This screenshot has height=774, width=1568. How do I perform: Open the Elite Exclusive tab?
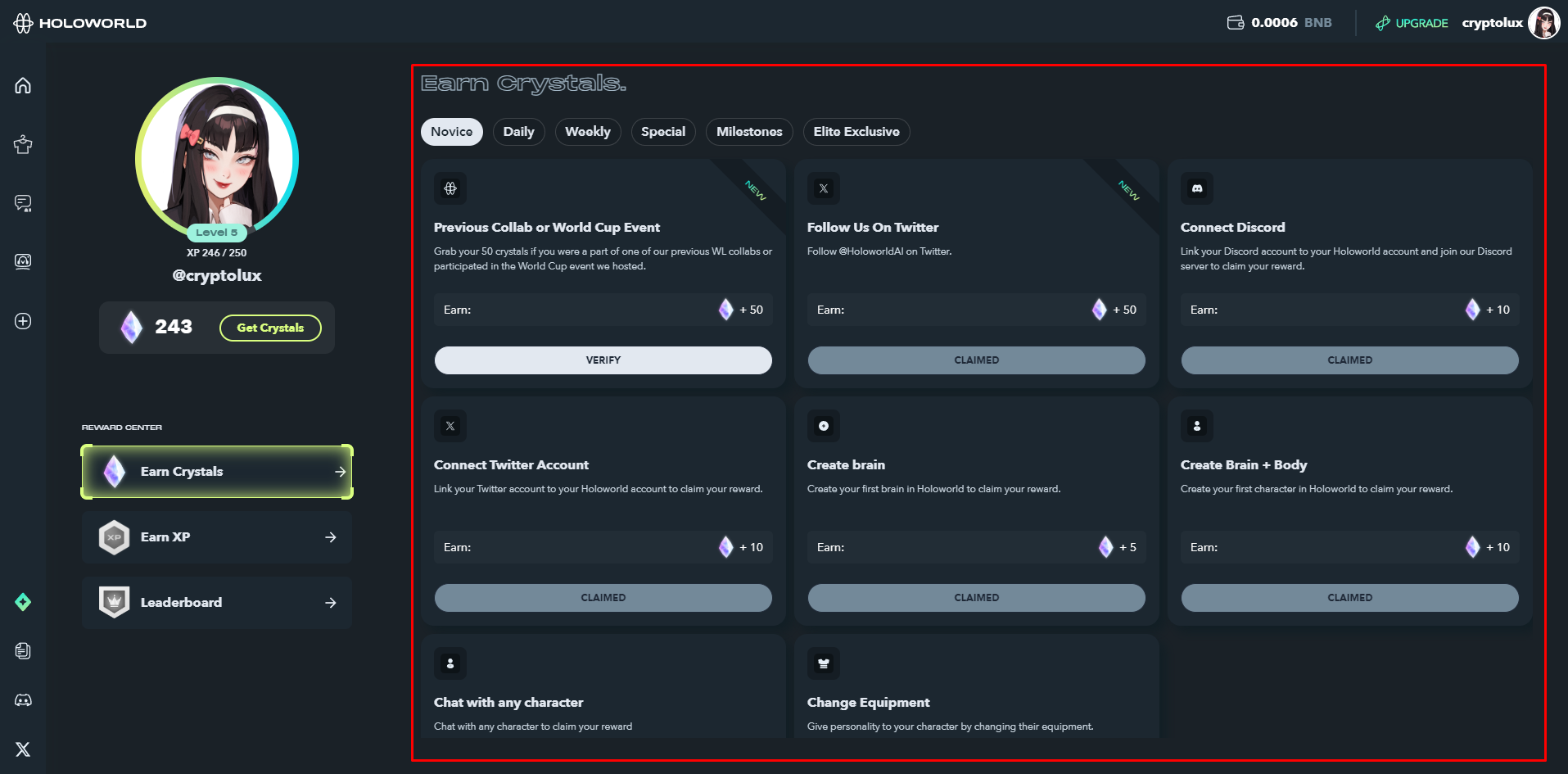tap(856, 132)
